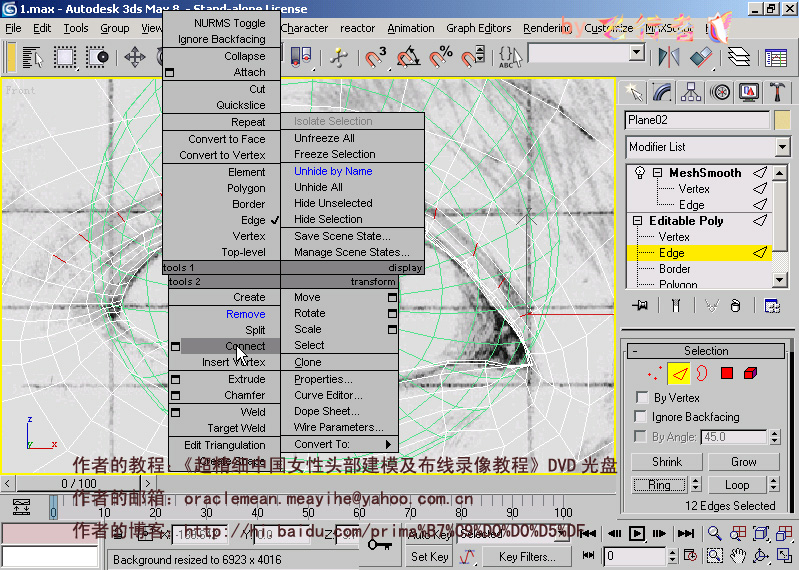Increment Ring spinner
This screenshot has height=570, width=799.
[x=696, y=481]
